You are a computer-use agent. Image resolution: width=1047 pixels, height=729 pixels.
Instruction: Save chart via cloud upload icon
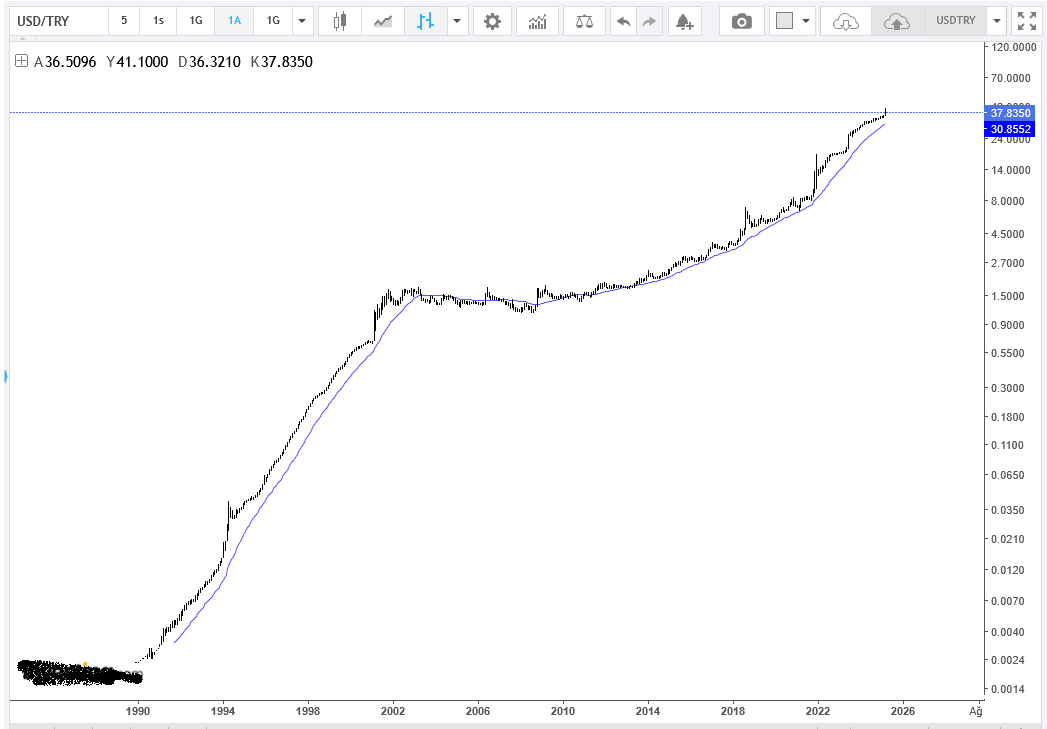pyautogui.click(x=897, y=20)
